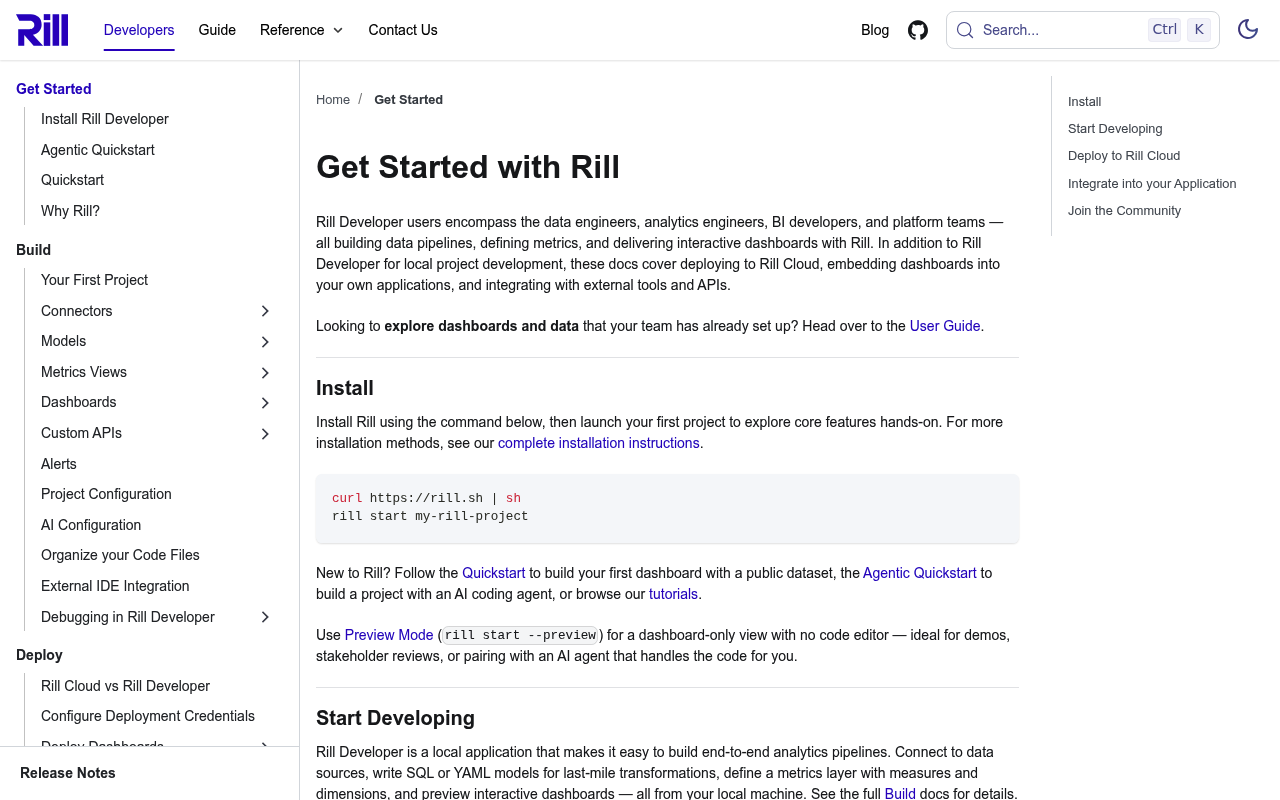1280x800 pixels.
Task: Open Quickstart in the sidebar
Action: (x=72, y=180)
